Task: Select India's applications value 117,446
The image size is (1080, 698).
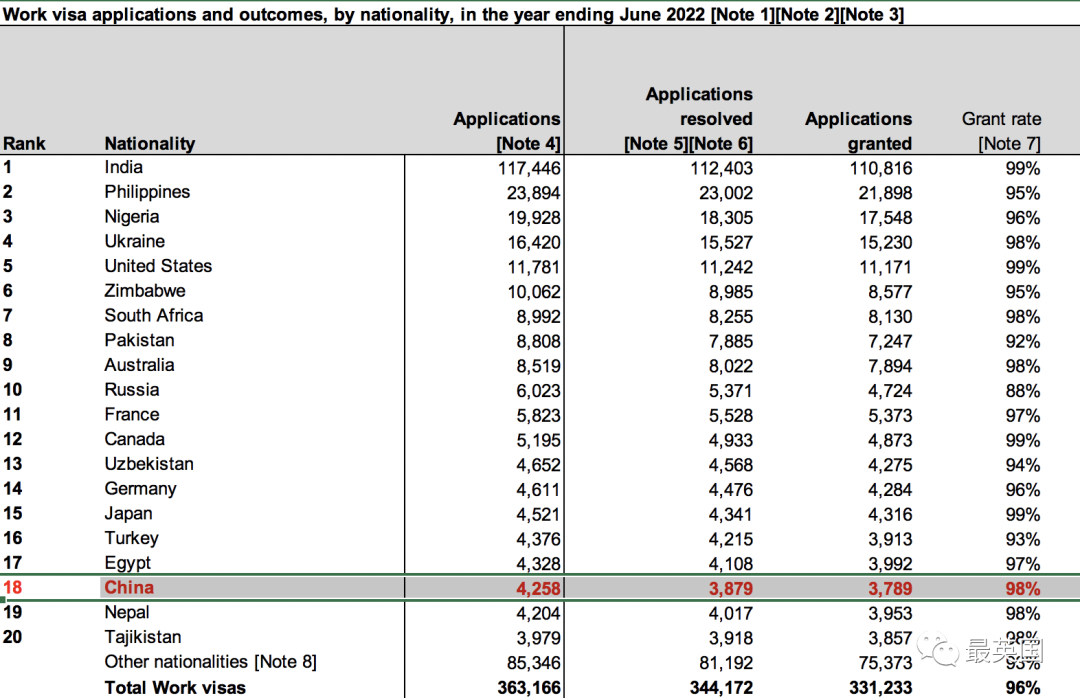Action: 529,169
